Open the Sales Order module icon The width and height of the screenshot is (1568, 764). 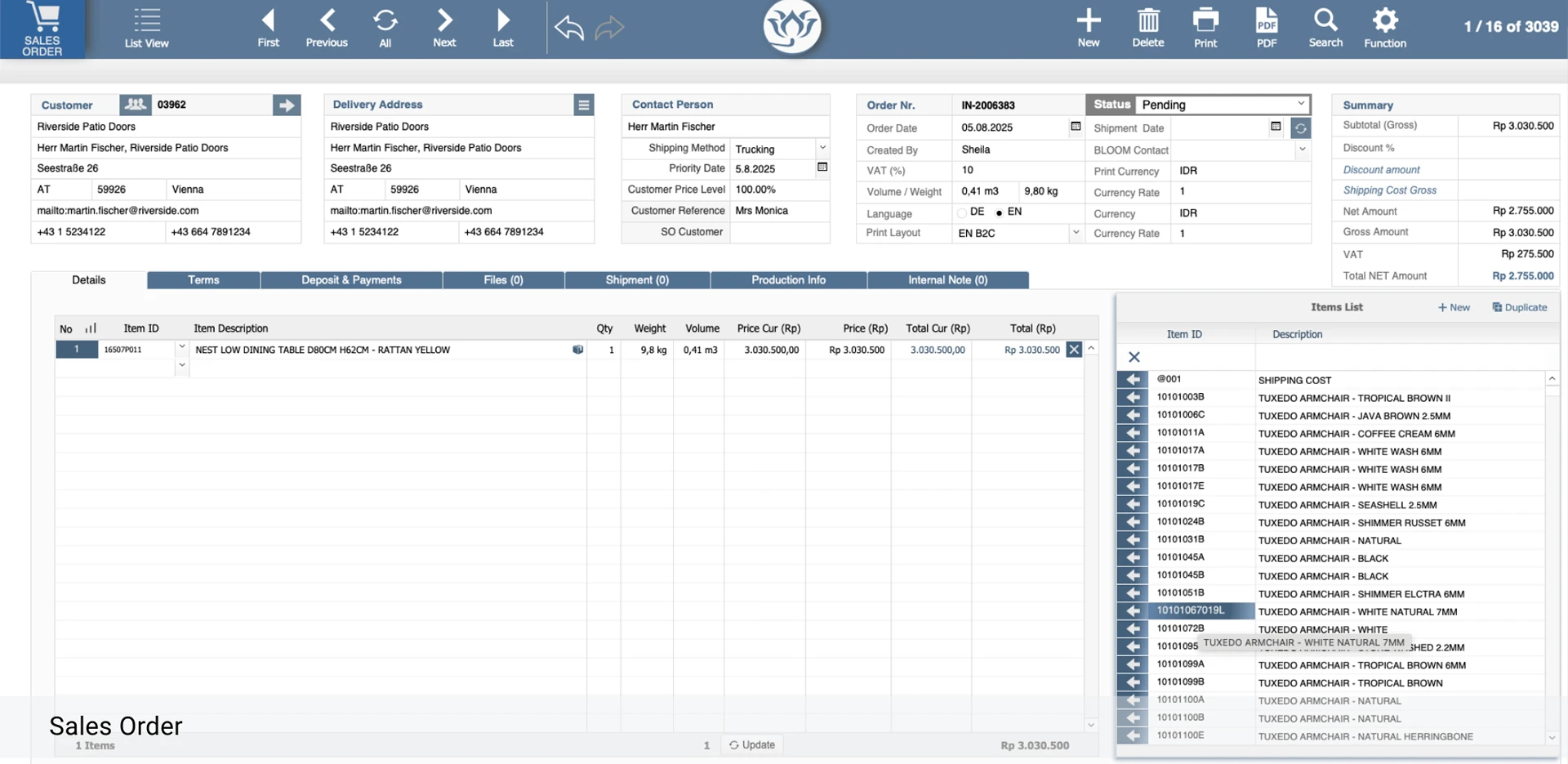pyautogui.click(x=42, y=29)
